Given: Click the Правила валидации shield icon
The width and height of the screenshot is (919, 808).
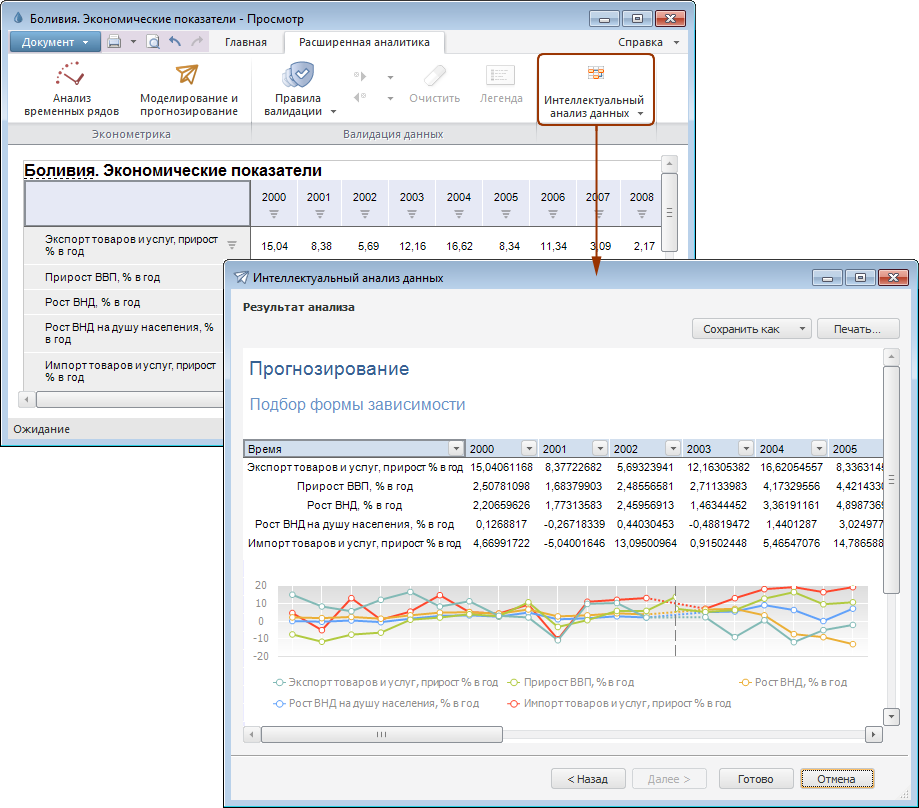Looking at the screenshot, I should coord(299,76).
